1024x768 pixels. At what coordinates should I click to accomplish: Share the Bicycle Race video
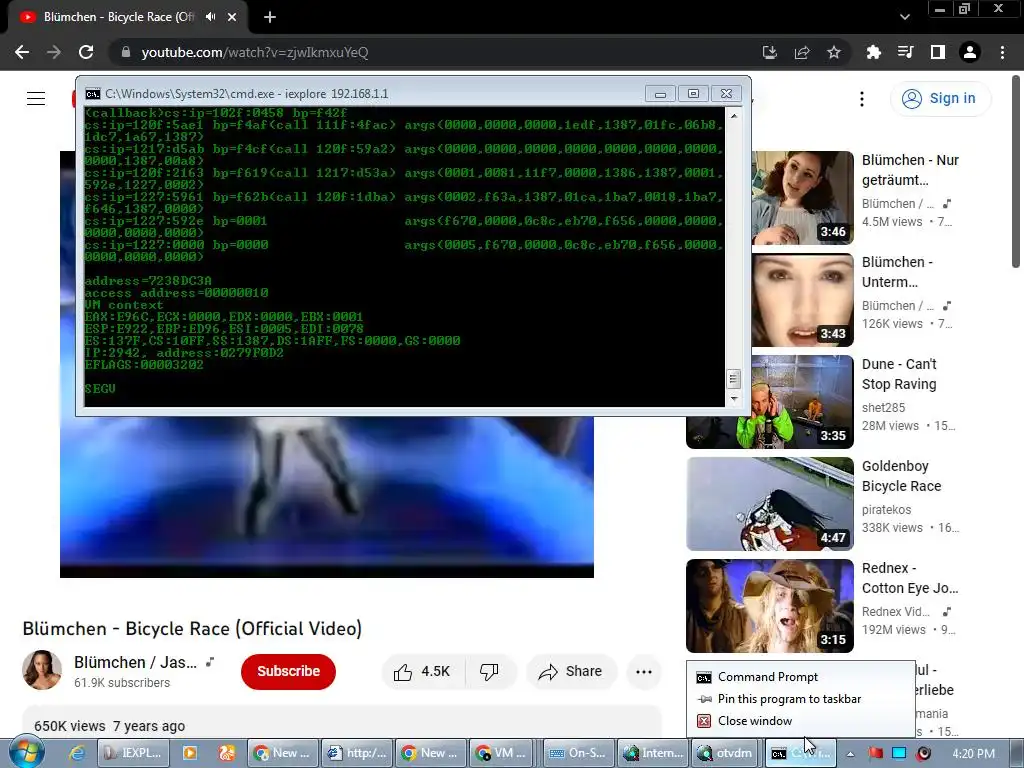tap(571, 671)
